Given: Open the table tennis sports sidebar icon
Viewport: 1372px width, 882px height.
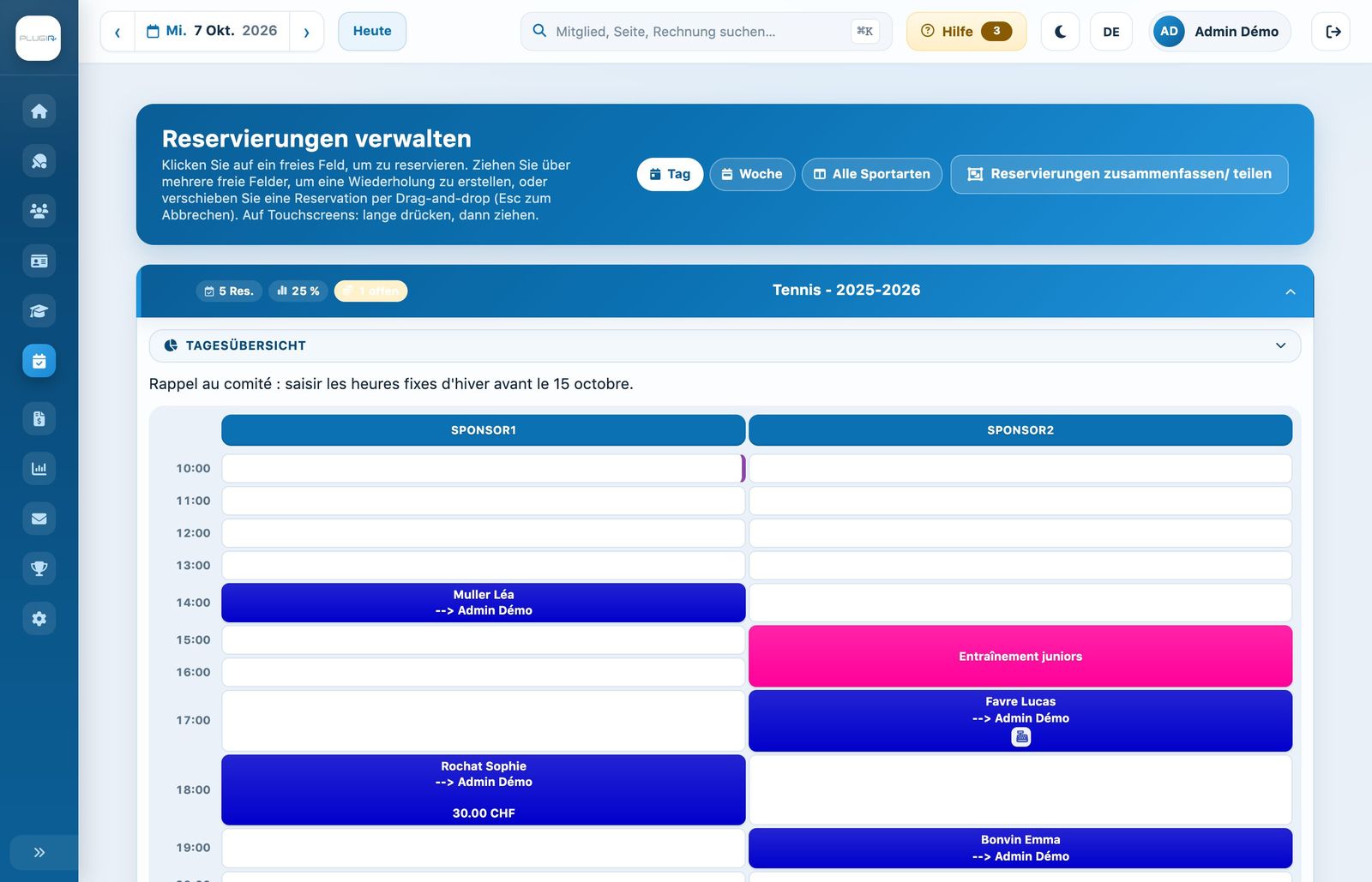Looking at the screenshot, I should tap(39, 161).
